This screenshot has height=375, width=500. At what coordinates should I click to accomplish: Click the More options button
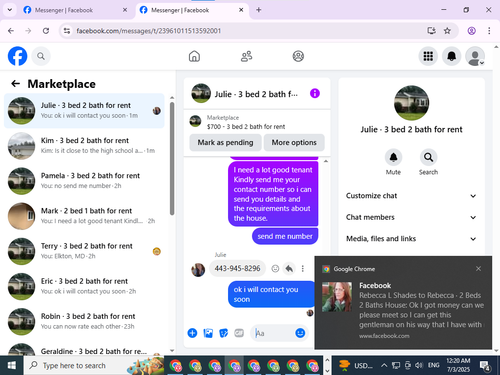pyautogui.click(x=294, y=143)
